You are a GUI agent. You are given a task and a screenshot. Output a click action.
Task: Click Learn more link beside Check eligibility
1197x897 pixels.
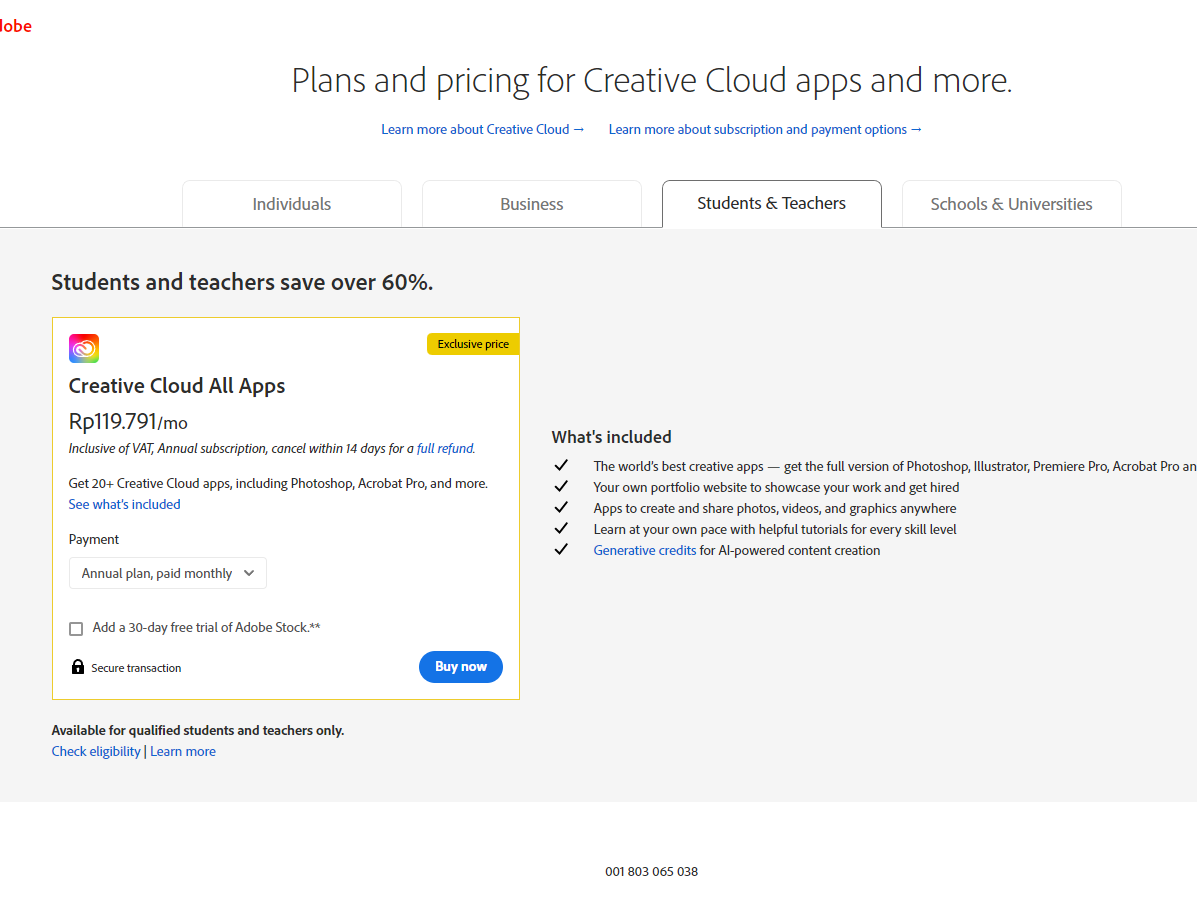pyautogui.click(x=182, y=751)
